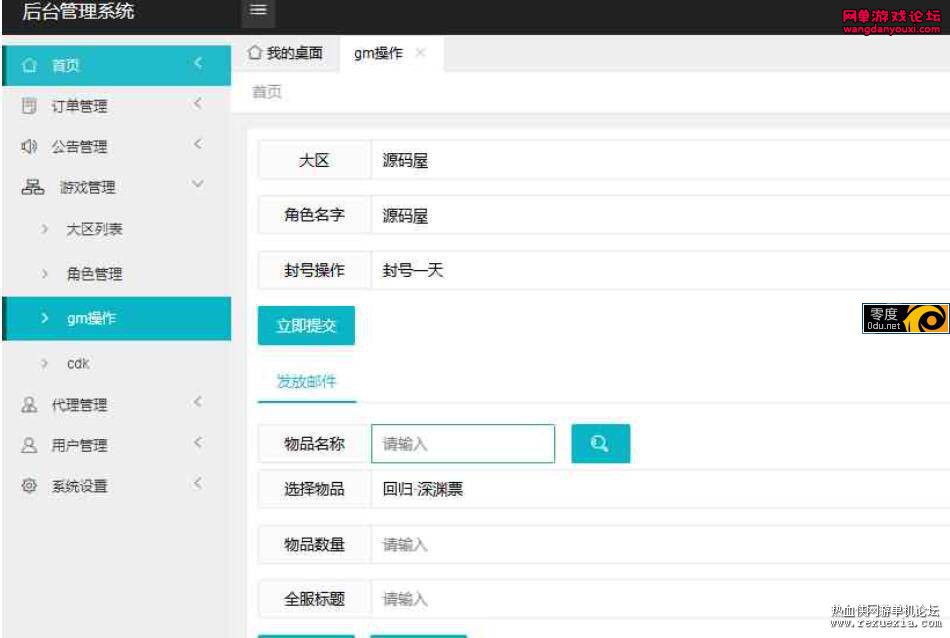This screenshot has width=950, height=638.
Task: Click the 游戏管理 hierarchy icon
Action: tap(33, 187)
